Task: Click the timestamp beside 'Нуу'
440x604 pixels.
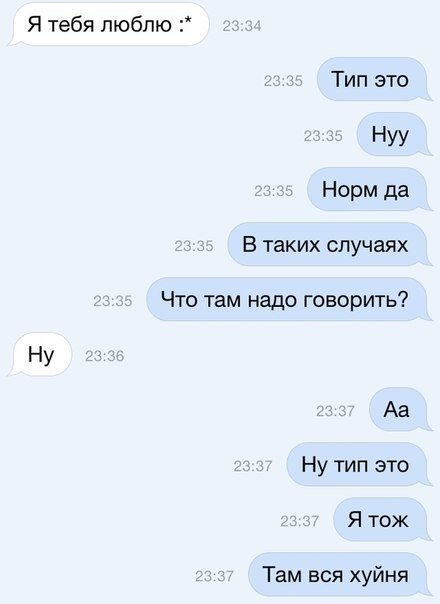Action: (x=323, y=136)
